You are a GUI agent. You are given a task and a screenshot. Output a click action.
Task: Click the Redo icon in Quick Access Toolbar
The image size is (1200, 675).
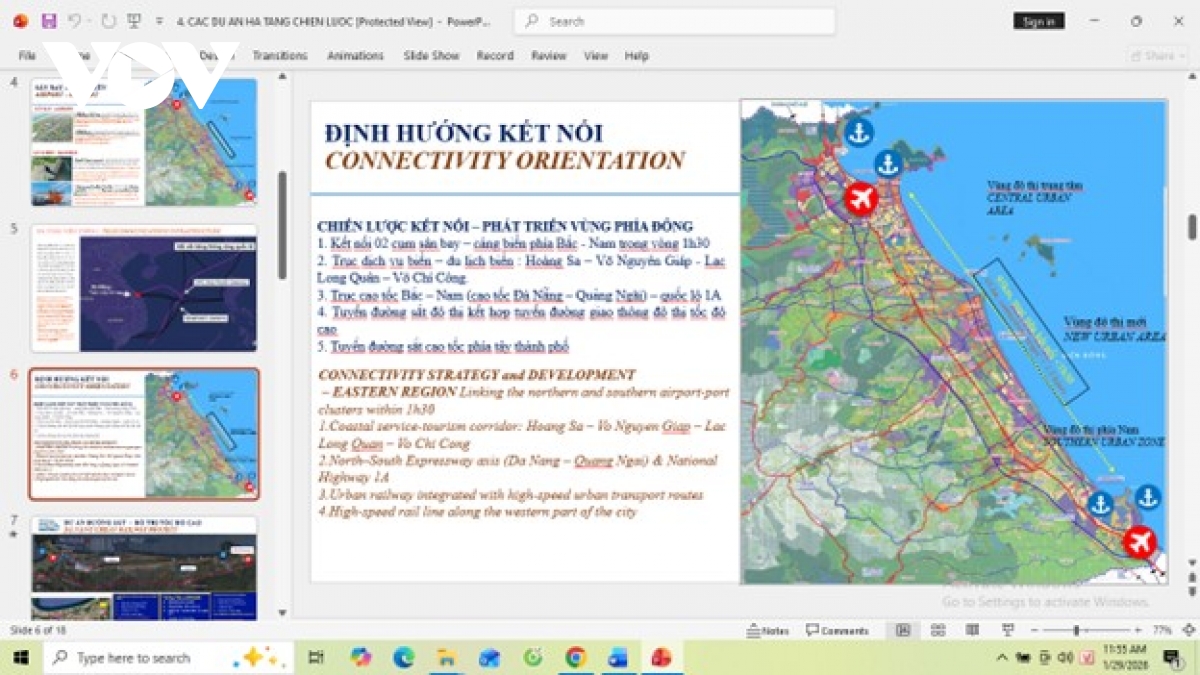[108, 20]
